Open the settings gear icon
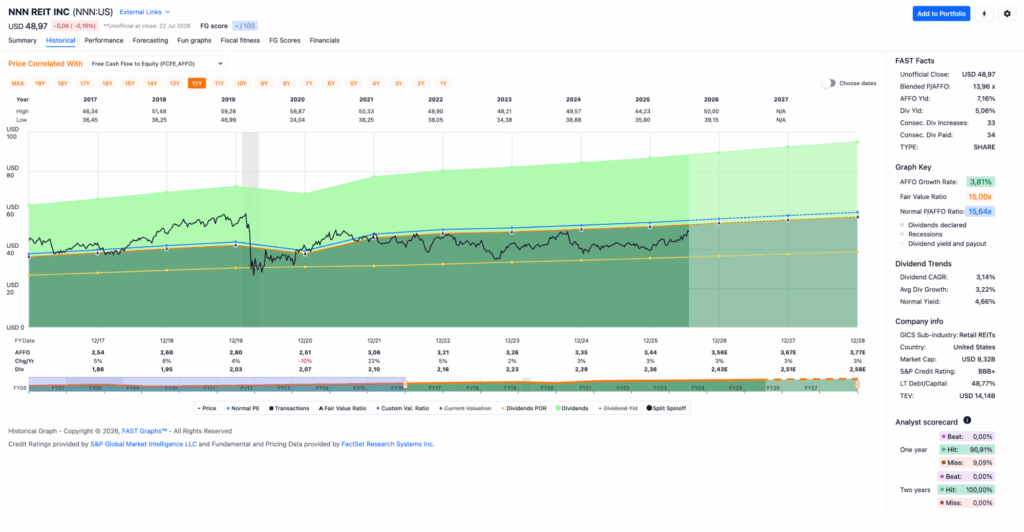This screenshot has width=1024, height=532. coord(1007,14)
